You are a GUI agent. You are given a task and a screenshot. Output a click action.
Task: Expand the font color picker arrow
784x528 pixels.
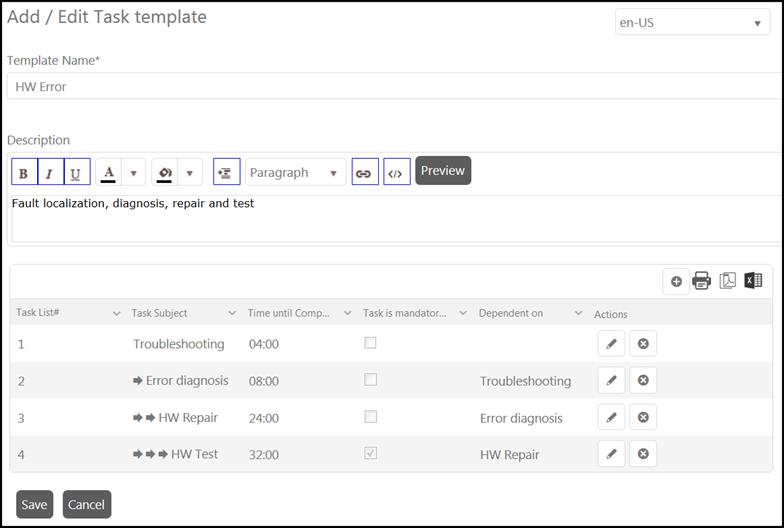135,172
